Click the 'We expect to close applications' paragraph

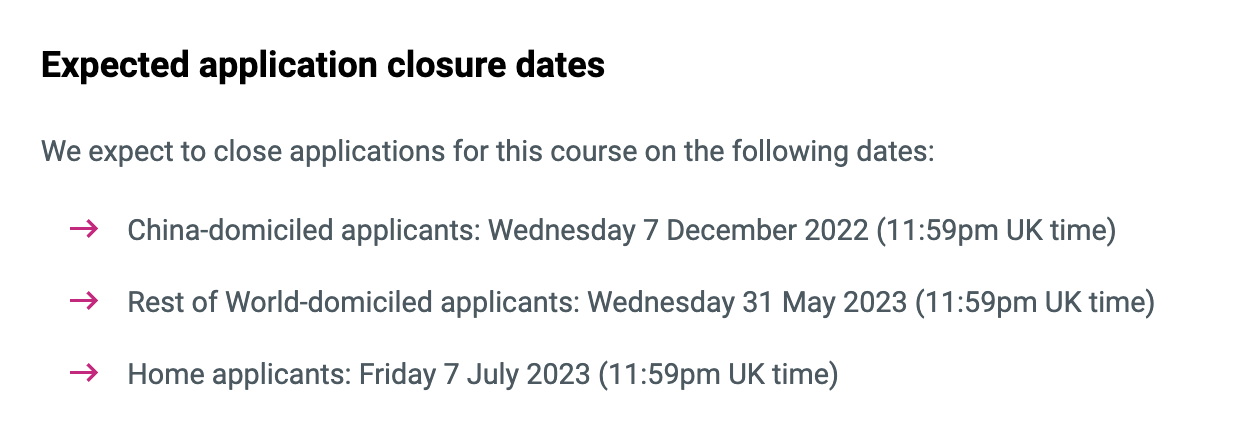tap(488, 154)
